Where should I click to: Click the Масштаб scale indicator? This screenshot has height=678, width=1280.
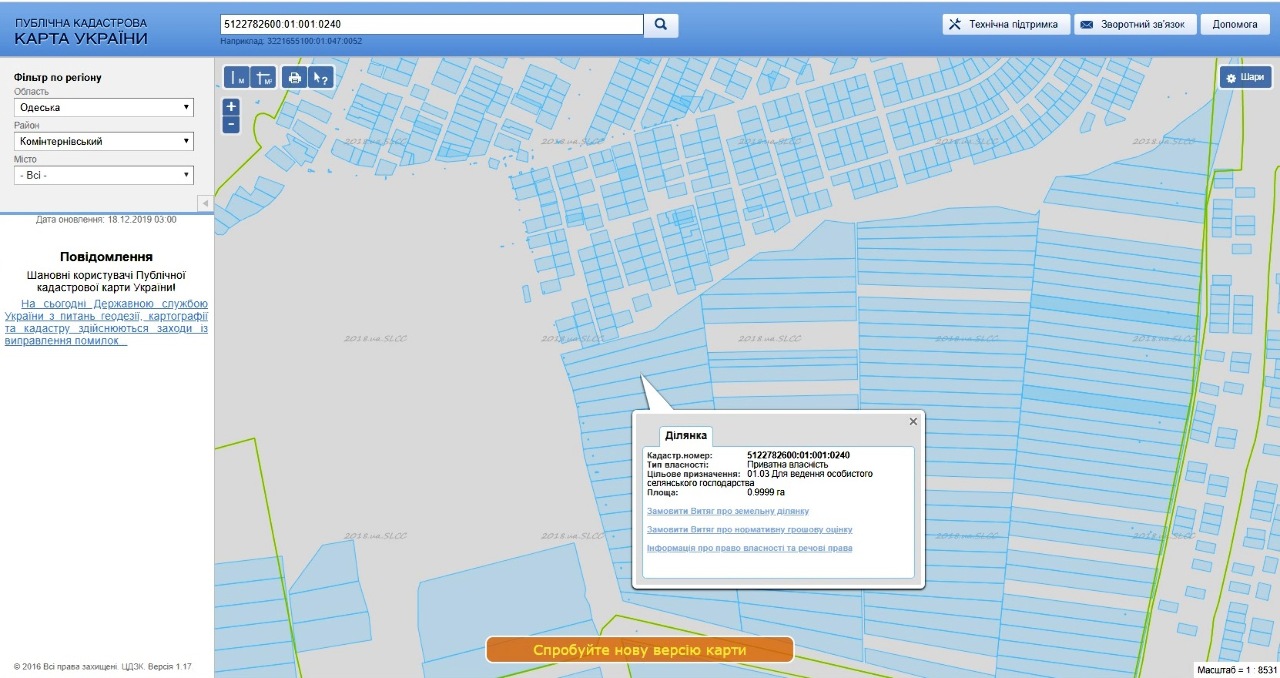coord(1236,670)
